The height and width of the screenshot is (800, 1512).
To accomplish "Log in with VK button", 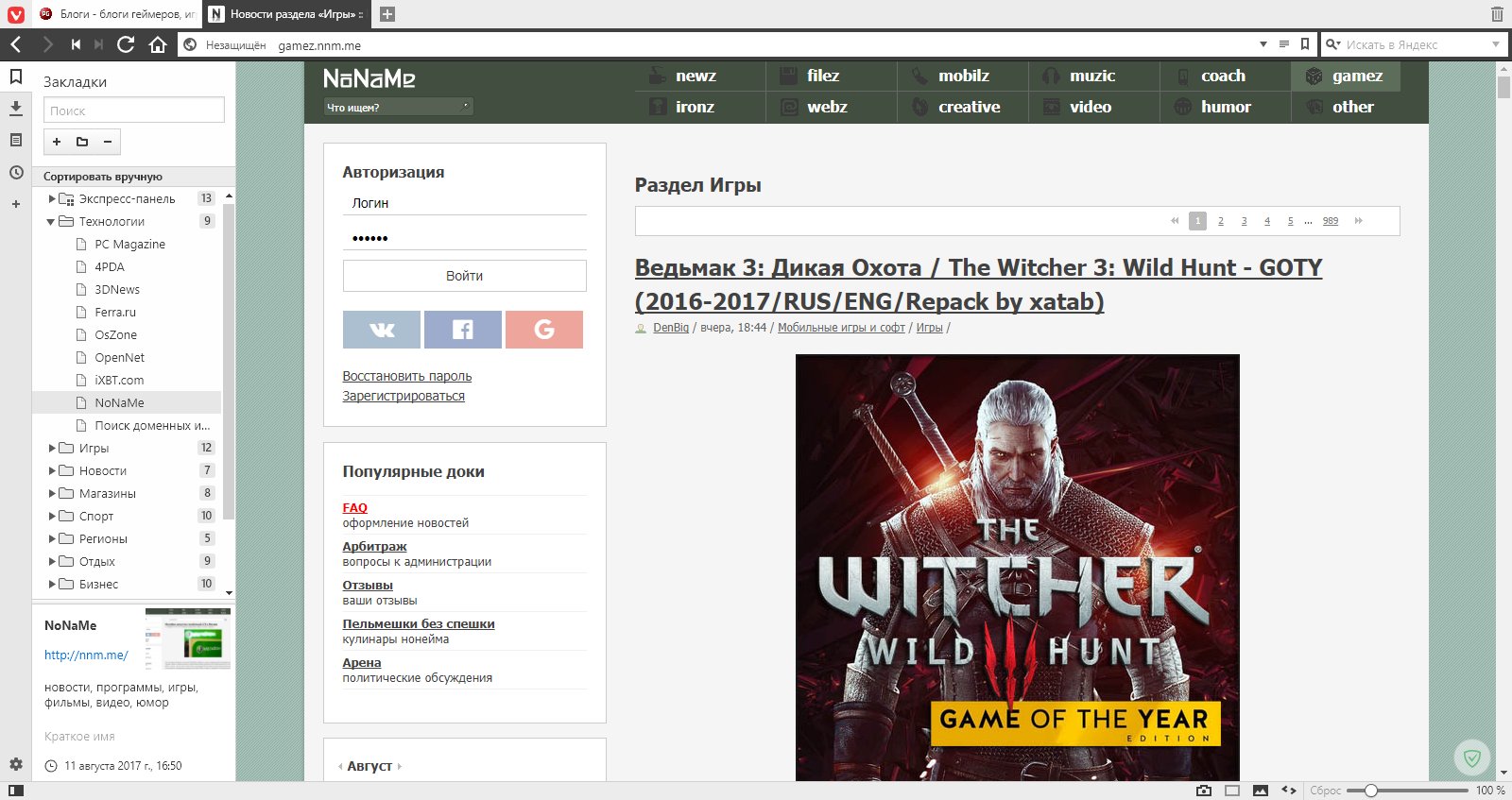I will click(382, 330).
